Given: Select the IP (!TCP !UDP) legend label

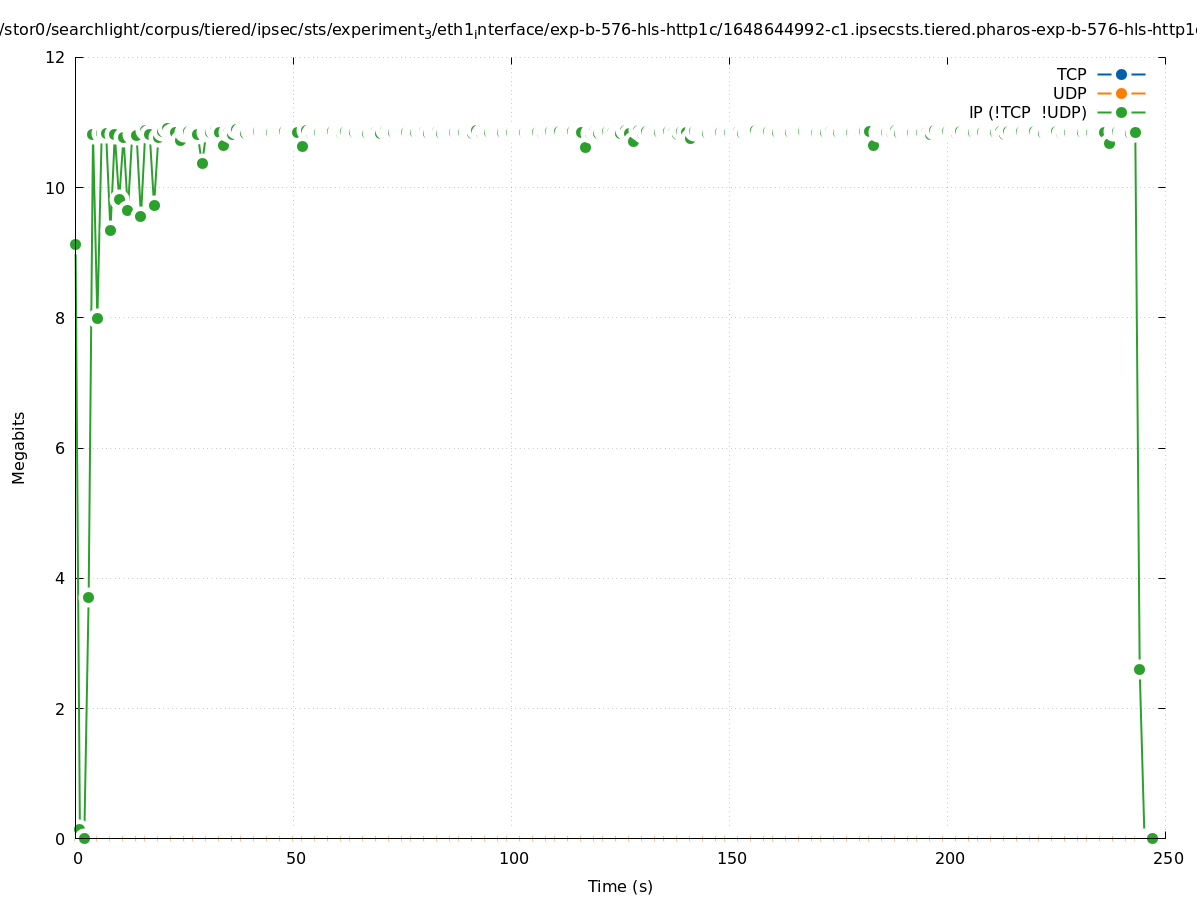Looking at the screenshot, I should click(1027, 112).
